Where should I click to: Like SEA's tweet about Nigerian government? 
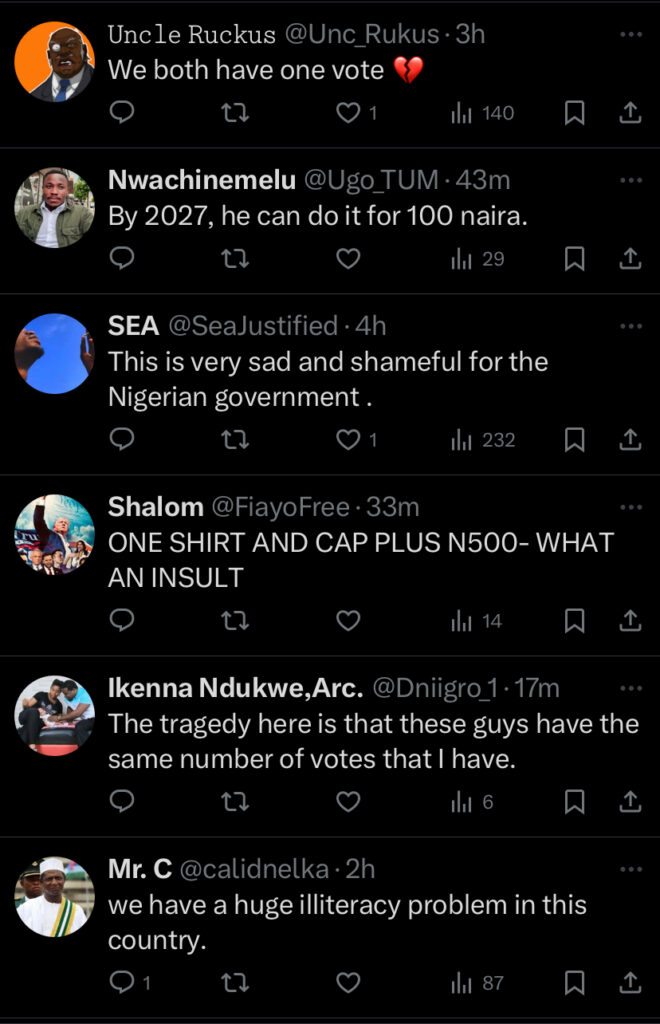[347, 440]
